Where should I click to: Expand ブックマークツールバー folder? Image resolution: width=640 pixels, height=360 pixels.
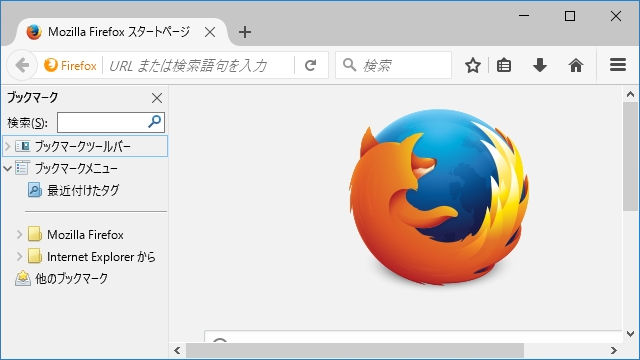click(x=7, y=146)
